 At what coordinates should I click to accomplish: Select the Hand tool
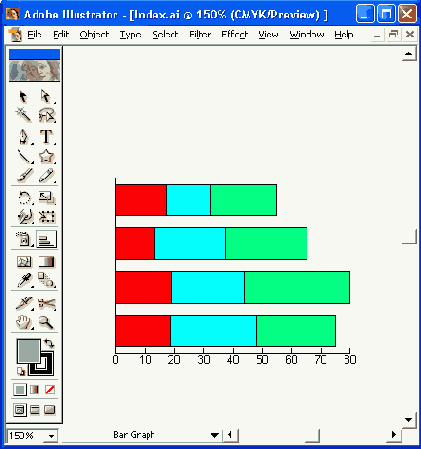(x=24, y=322)
